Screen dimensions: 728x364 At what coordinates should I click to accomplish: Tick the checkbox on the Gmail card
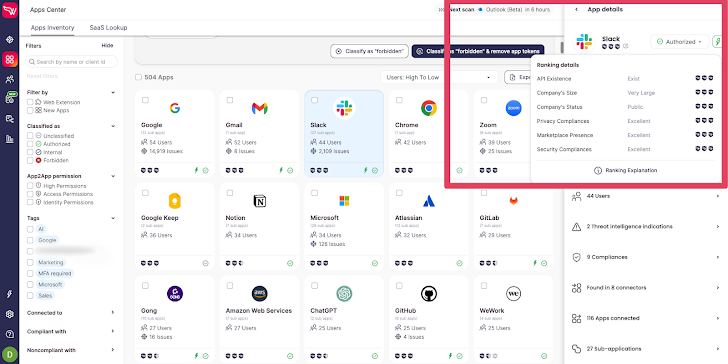click(230, 100)
